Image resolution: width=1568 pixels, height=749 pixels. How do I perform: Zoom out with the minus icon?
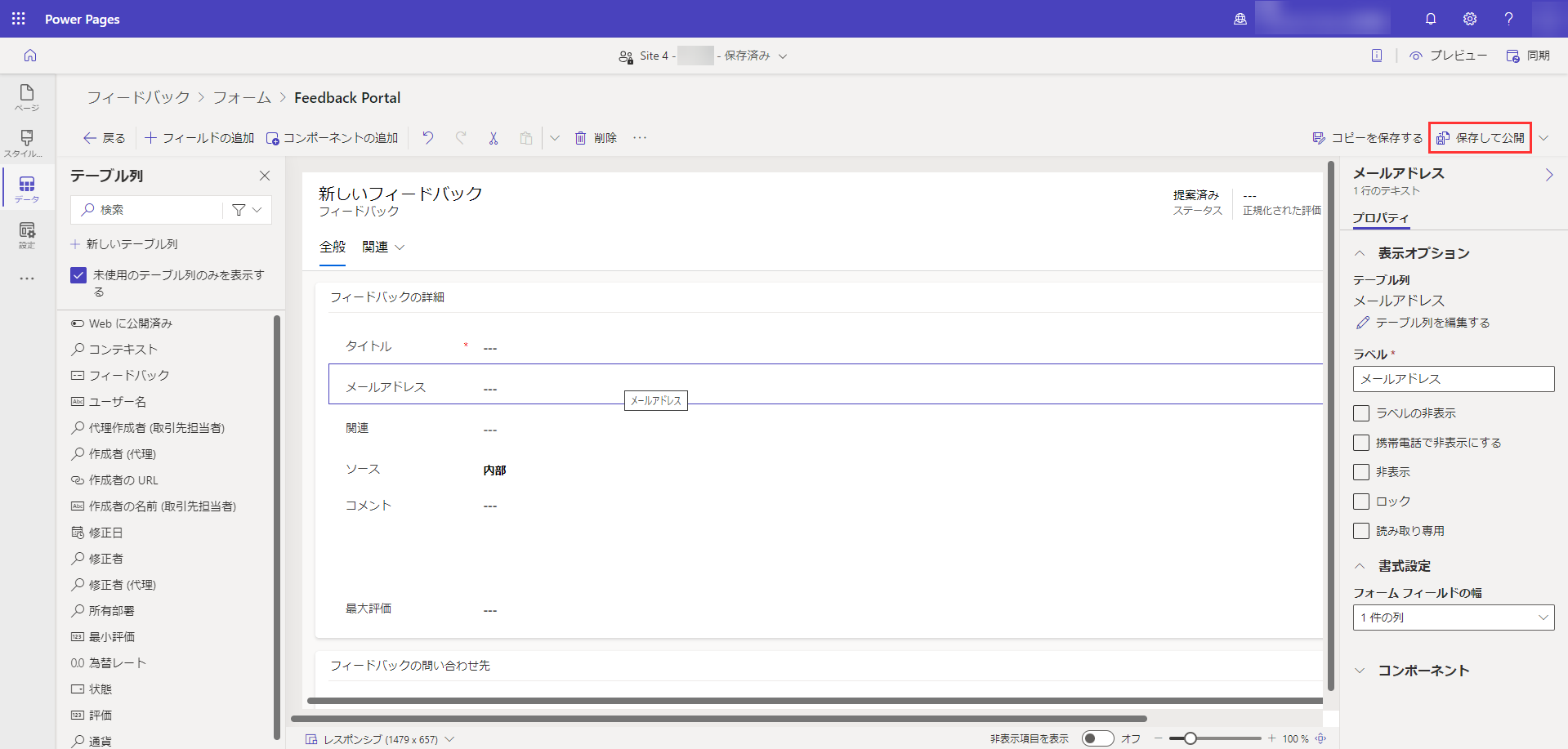(x=1158, y=738)
